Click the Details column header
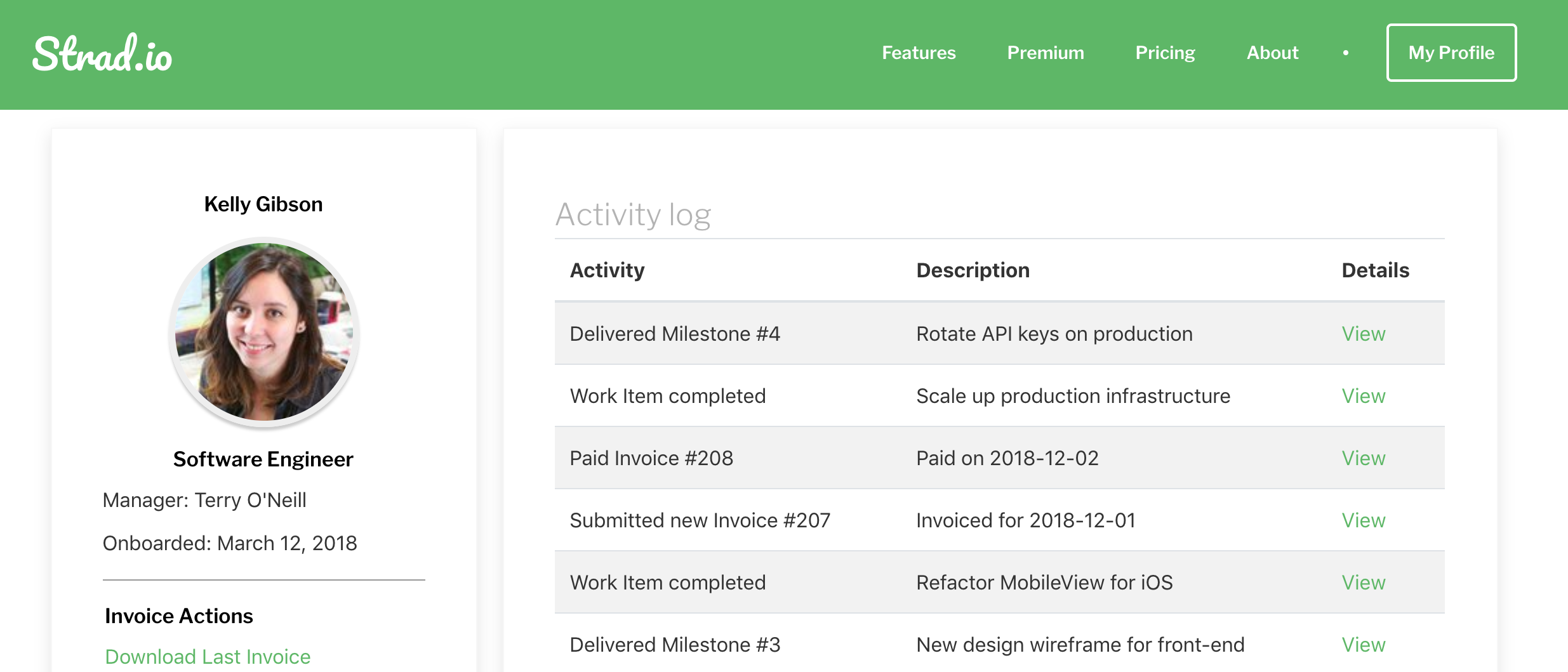Viewport: 1568px width, 672px height. click(x=1375, y=270)
